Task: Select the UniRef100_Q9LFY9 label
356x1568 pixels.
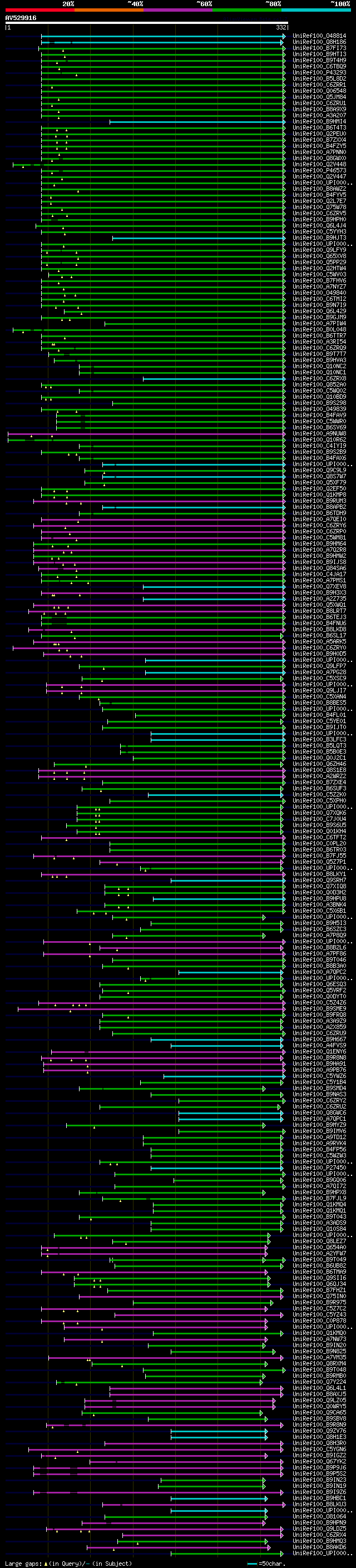Action: [319, 250]
